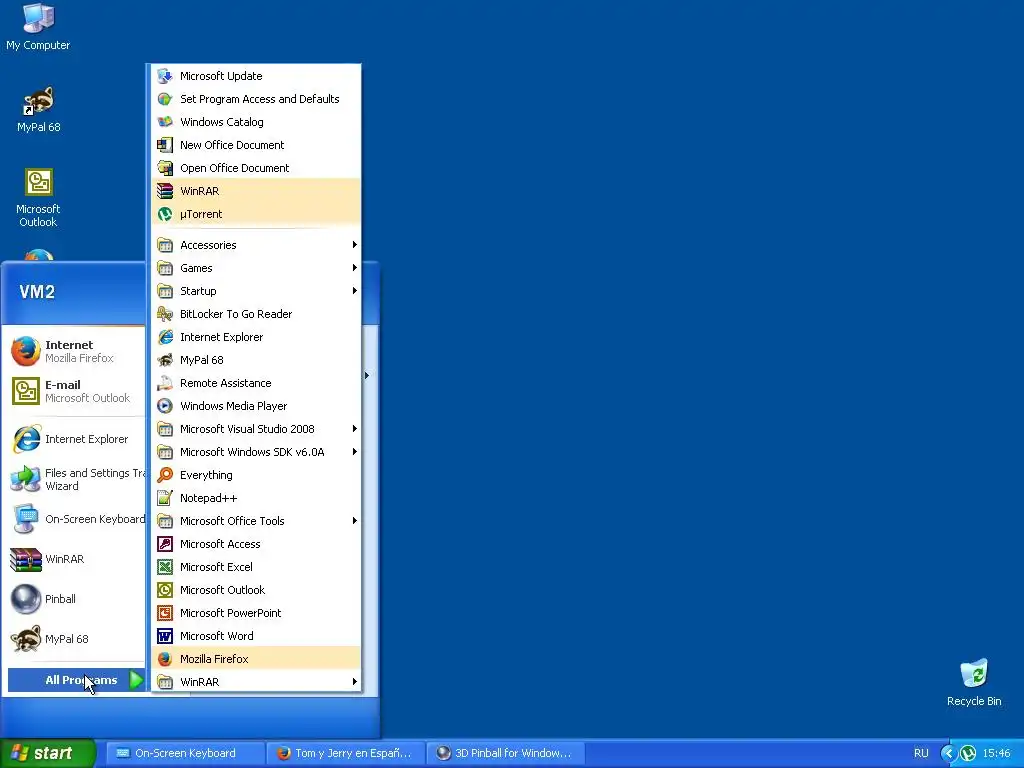Expand hidden tray icons arrow

click(948, 753)
